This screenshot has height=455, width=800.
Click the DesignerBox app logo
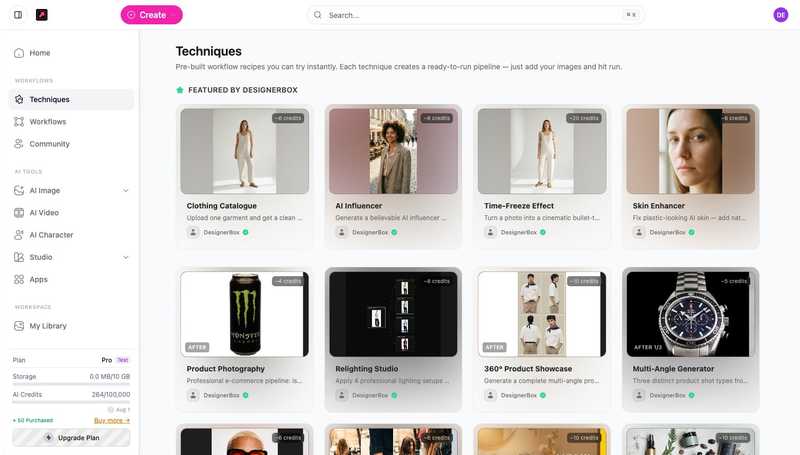42,15
